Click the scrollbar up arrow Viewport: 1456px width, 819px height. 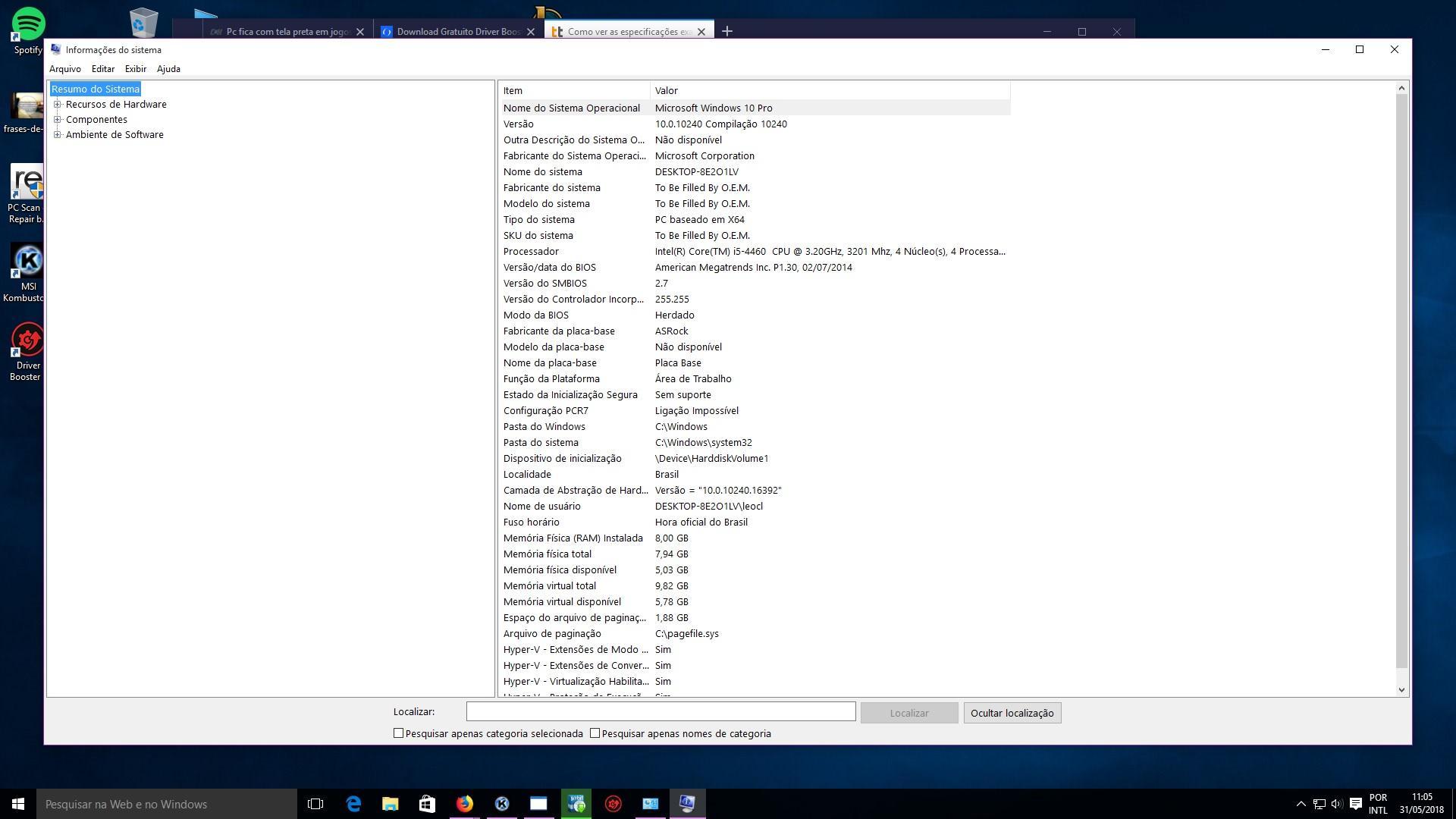point(1401,89)
